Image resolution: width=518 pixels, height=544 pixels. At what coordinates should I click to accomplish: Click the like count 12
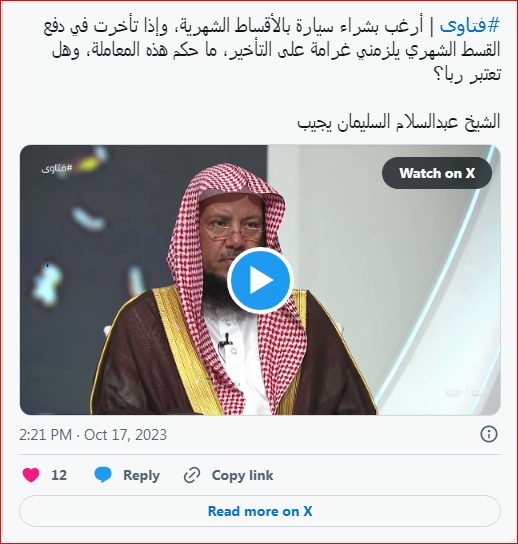[x=59, y=475]
